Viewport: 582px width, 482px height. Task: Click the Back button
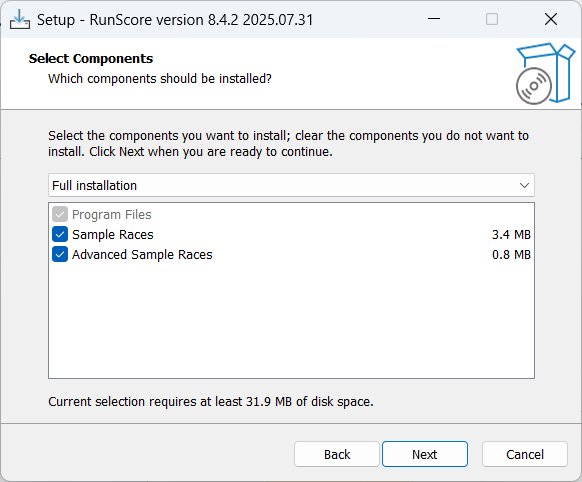(337, 454)
